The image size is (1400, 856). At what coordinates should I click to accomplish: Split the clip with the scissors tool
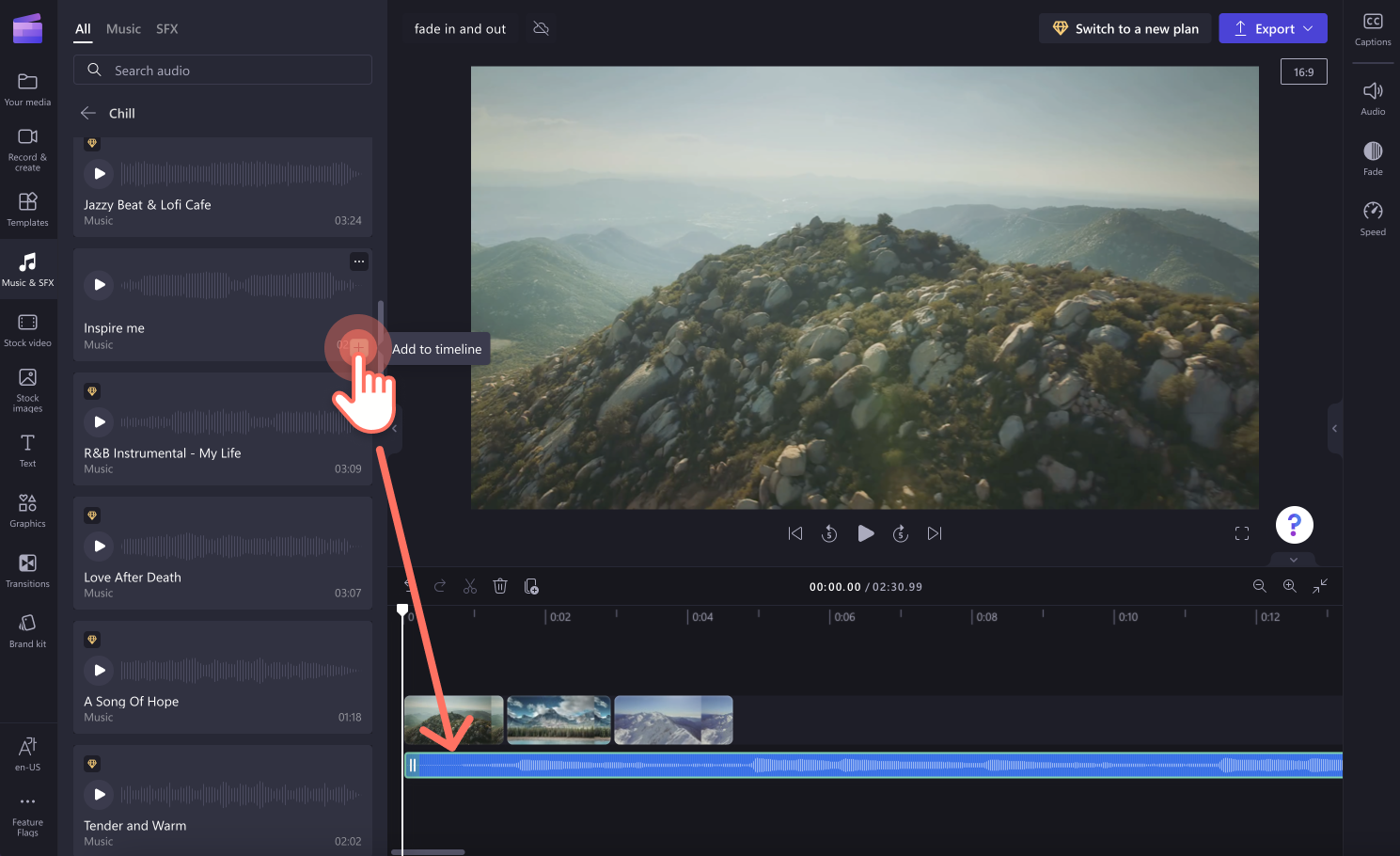(x=469, y=586)
